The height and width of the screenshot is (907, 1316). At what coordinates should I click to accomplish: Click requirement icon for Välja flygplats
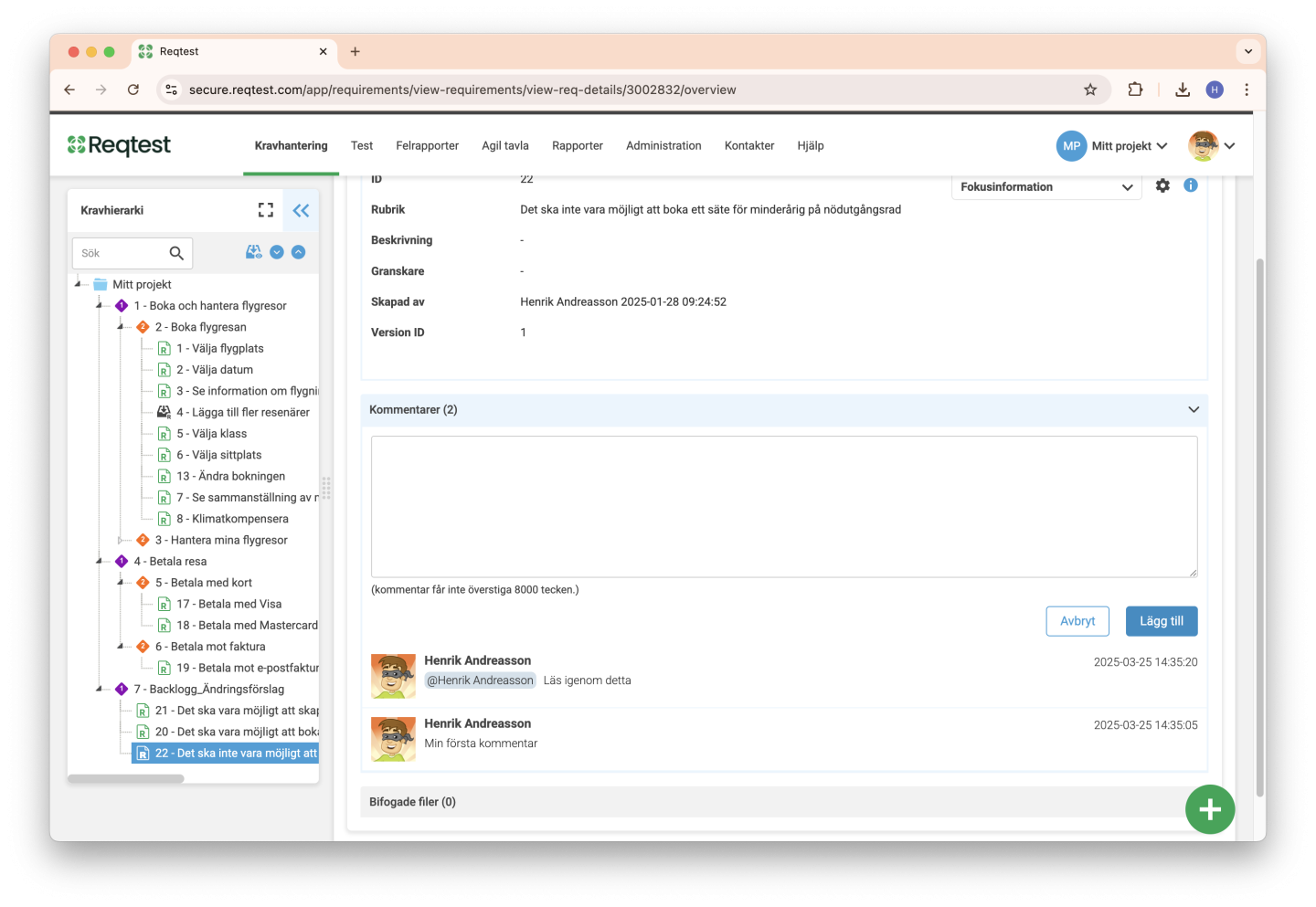tap(164, 349)
